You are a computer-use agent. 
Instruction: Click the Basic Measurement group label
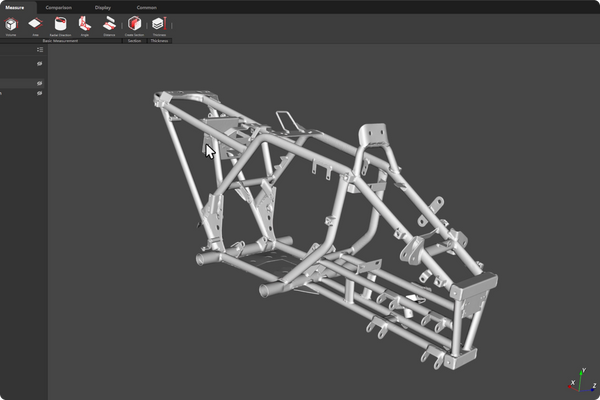60,41
